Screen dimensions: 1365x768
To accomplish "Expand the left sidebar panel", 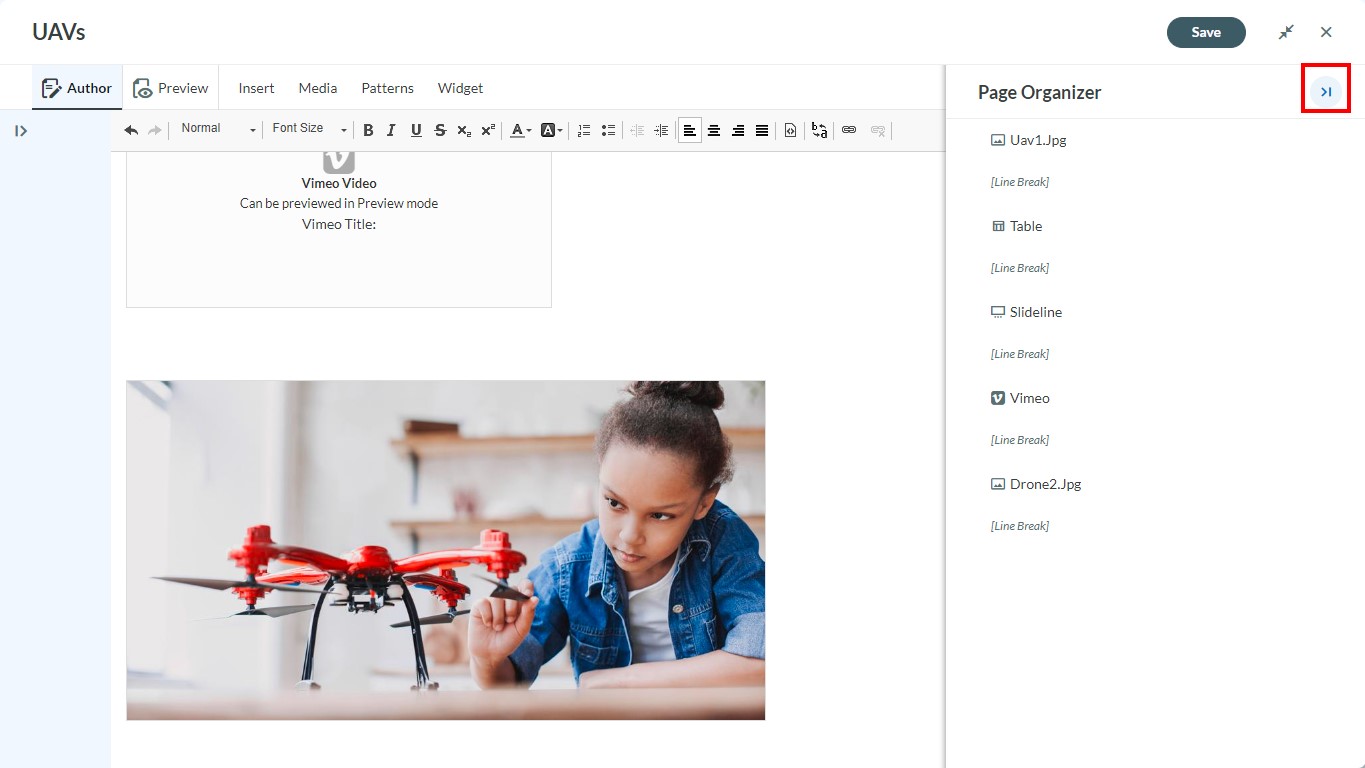I will (x=21, y=131).
